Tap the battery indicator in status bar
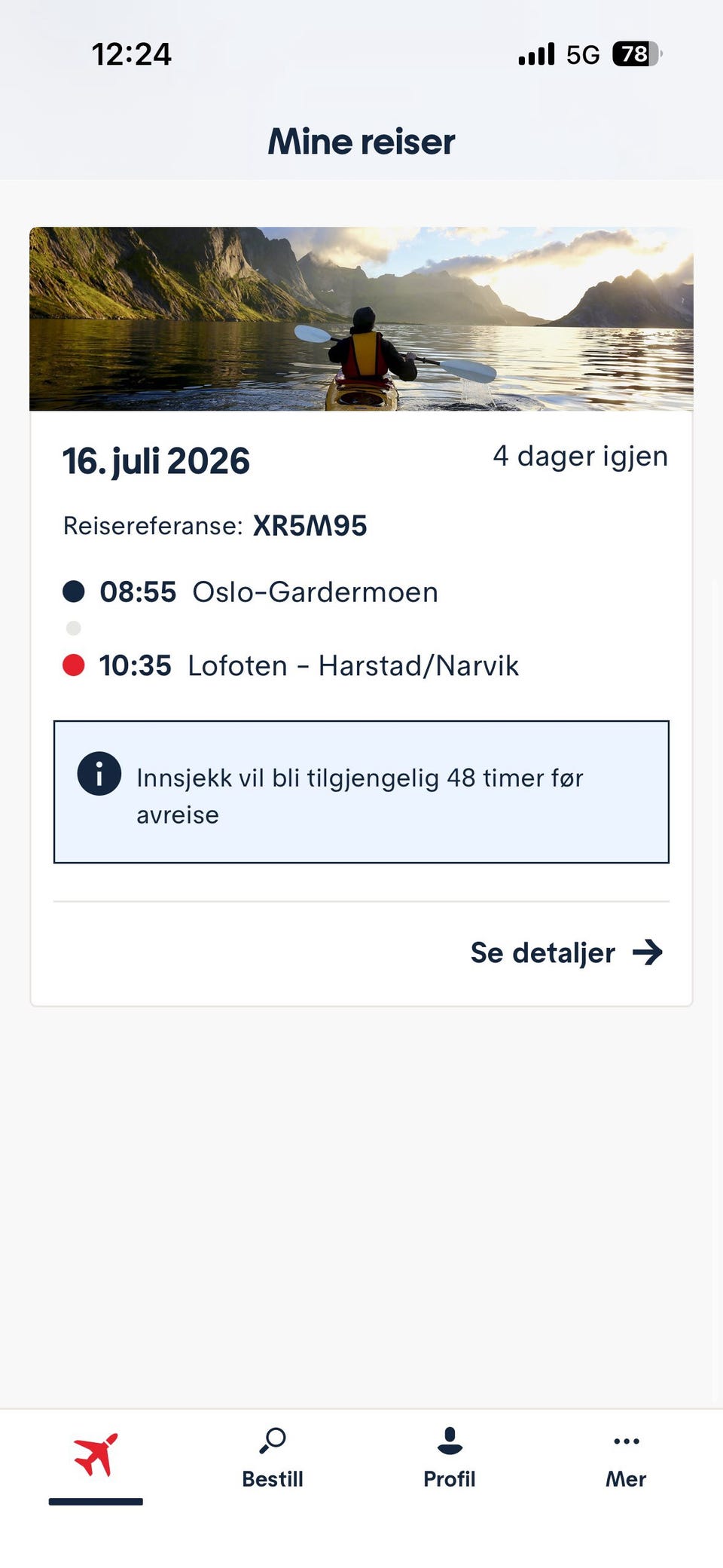Screen dimensions: 723x1568 pyautogui.click(x=637, y=54)
